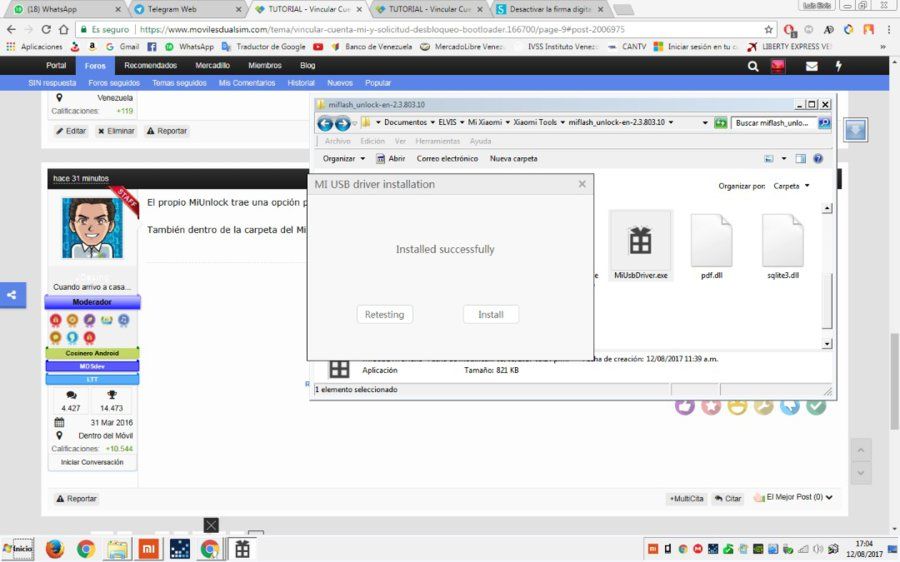Click Iniciar Conversación under moderator profile
This screenshot has width=900, height=562.
click(x=92, y=462)
